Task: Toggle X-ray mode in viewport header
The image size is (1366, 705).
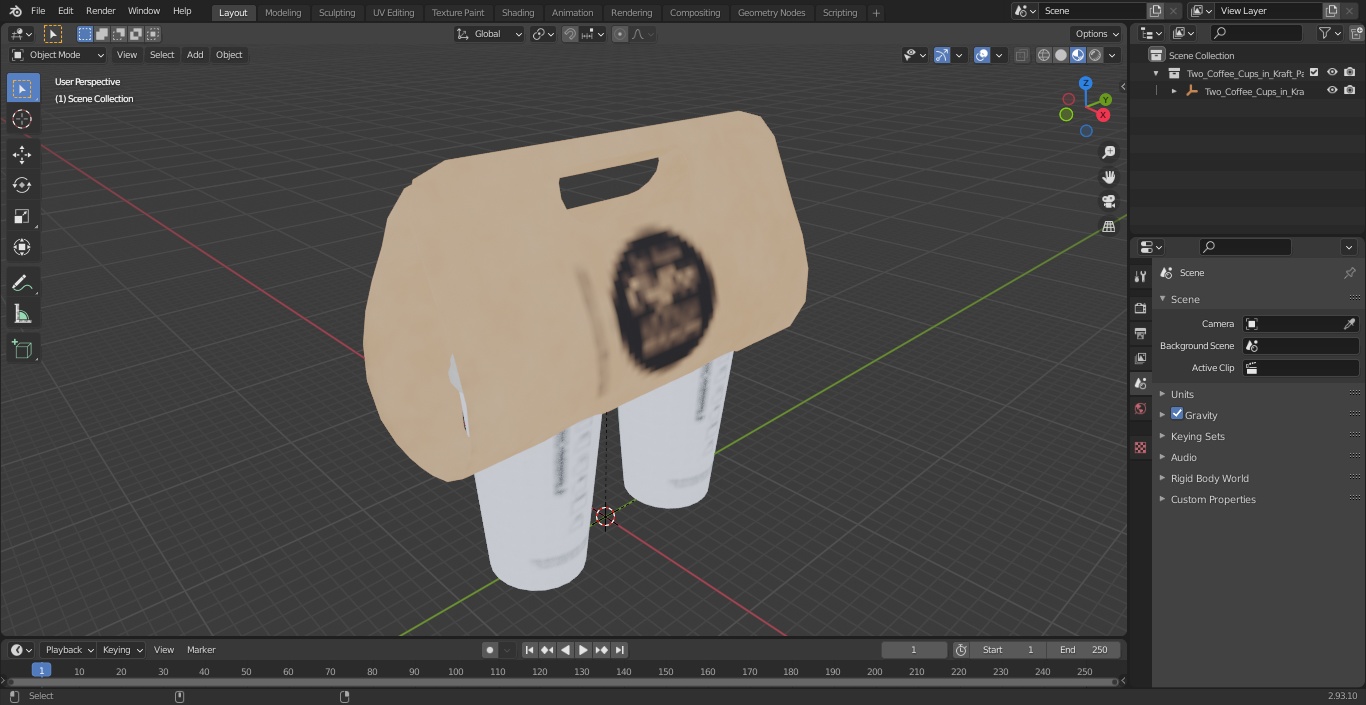Action: click(1021, 55)
